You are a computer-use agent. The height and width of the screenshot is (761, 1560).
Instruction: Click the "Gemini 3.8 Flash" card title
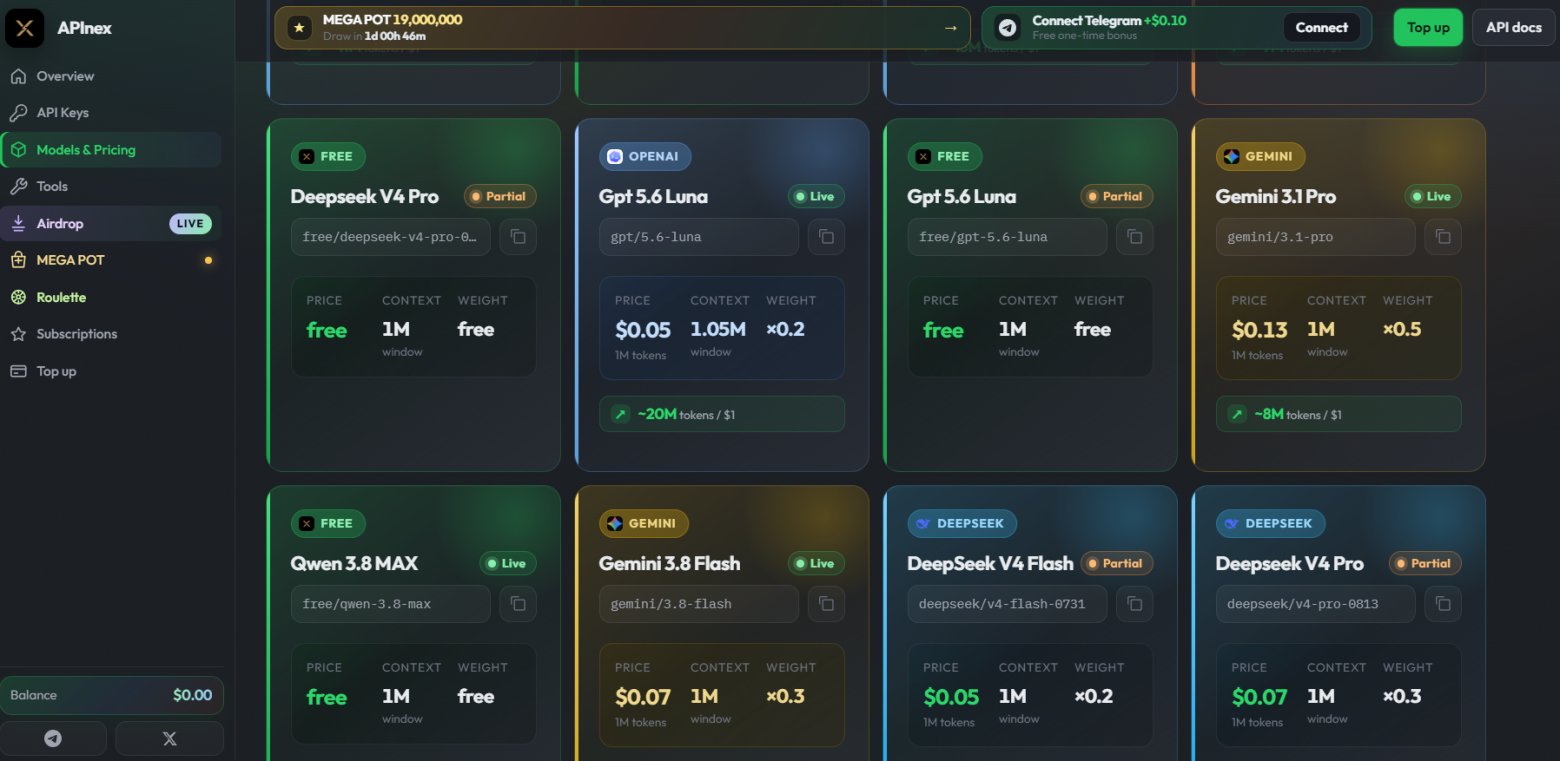click(670, 564)
